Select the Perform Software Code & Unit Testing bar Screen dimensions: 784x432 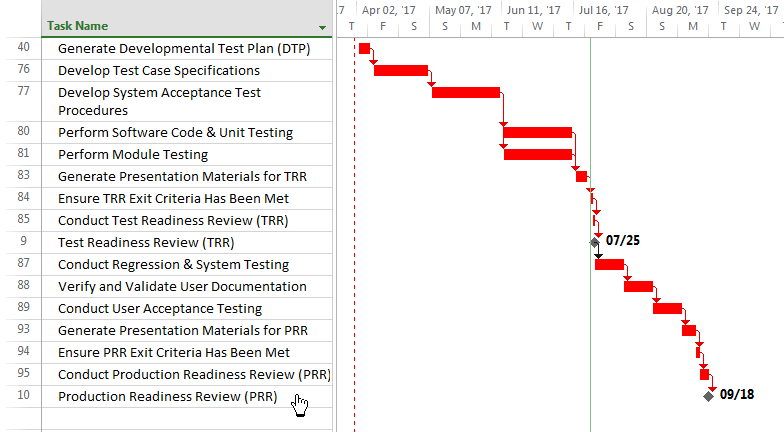click(538, 132)
